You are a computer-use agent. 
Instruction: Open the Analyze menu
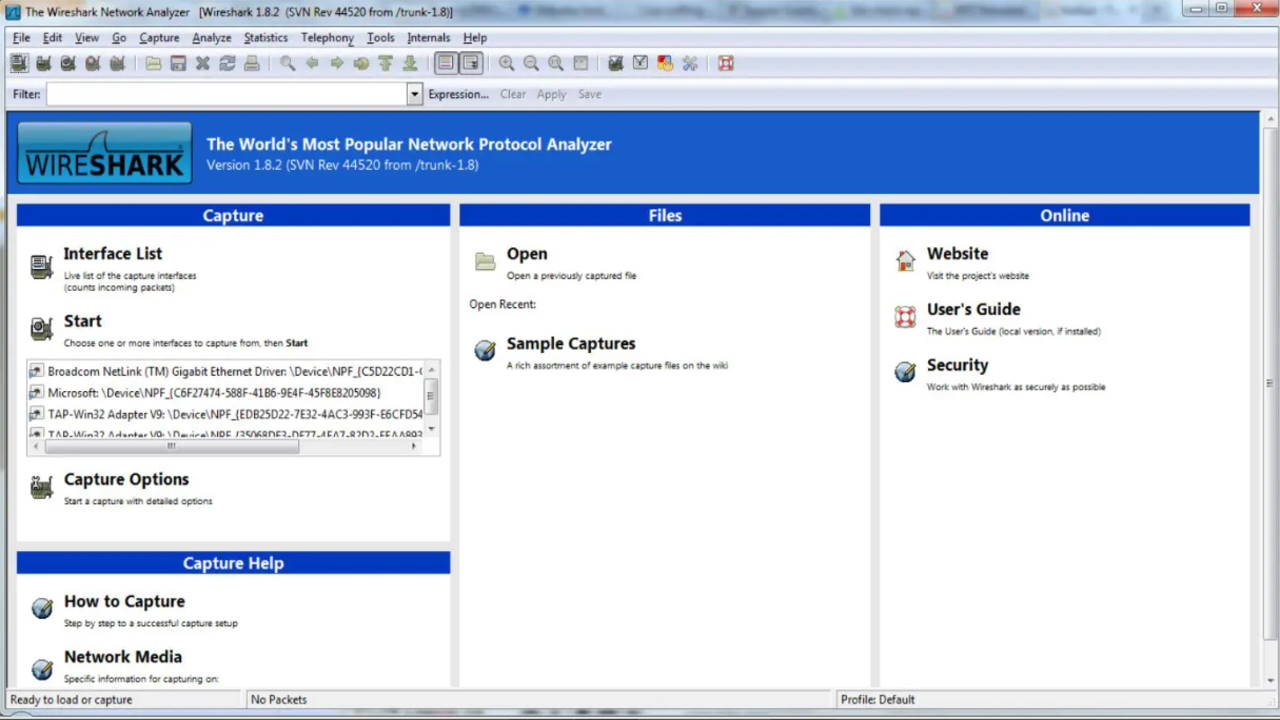pos(211,37)
